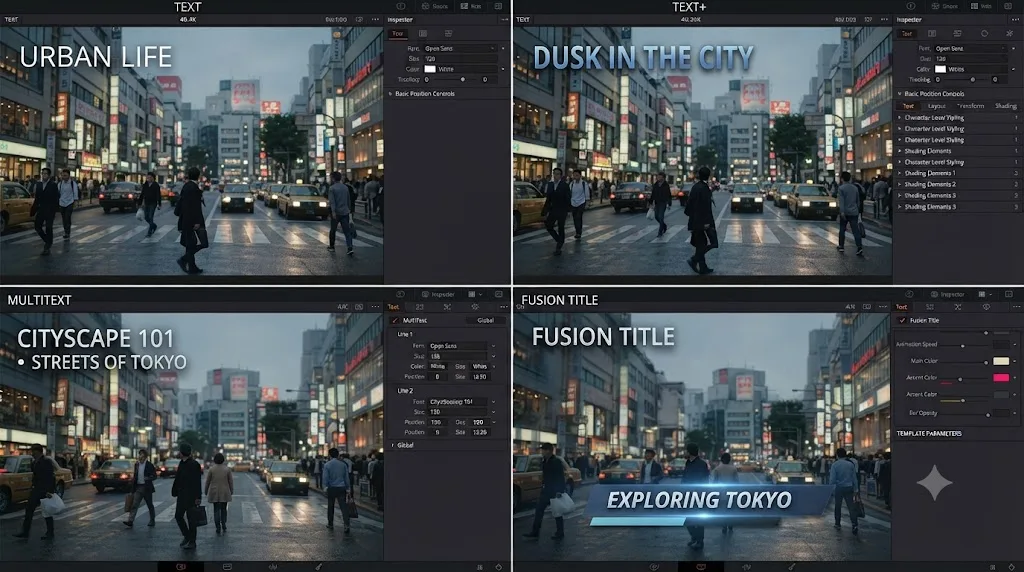Click the second tab icon in FUSION TITLE inspector
This screenshot has height=572, width=1024.
(x=930, y=307)
